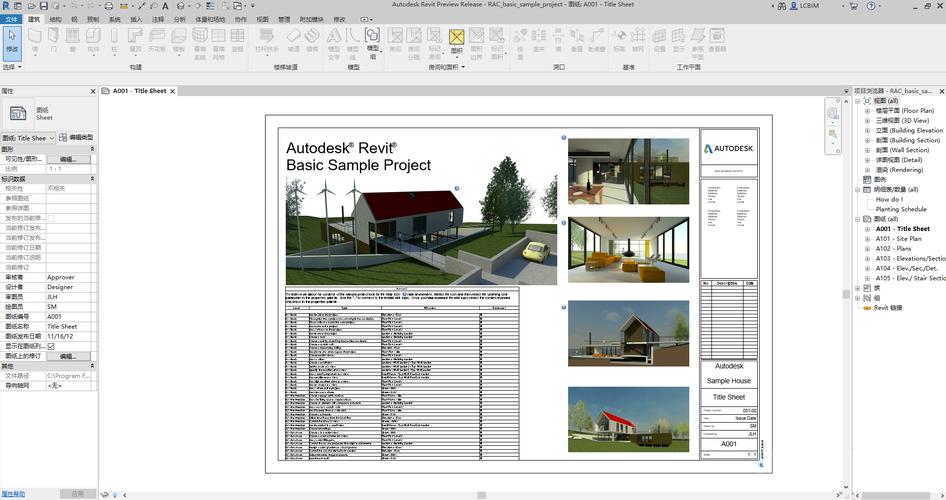Screen dimensions: 946x500
Task: Click the shopping cart Exchange icon
Action: coord(854,5)
